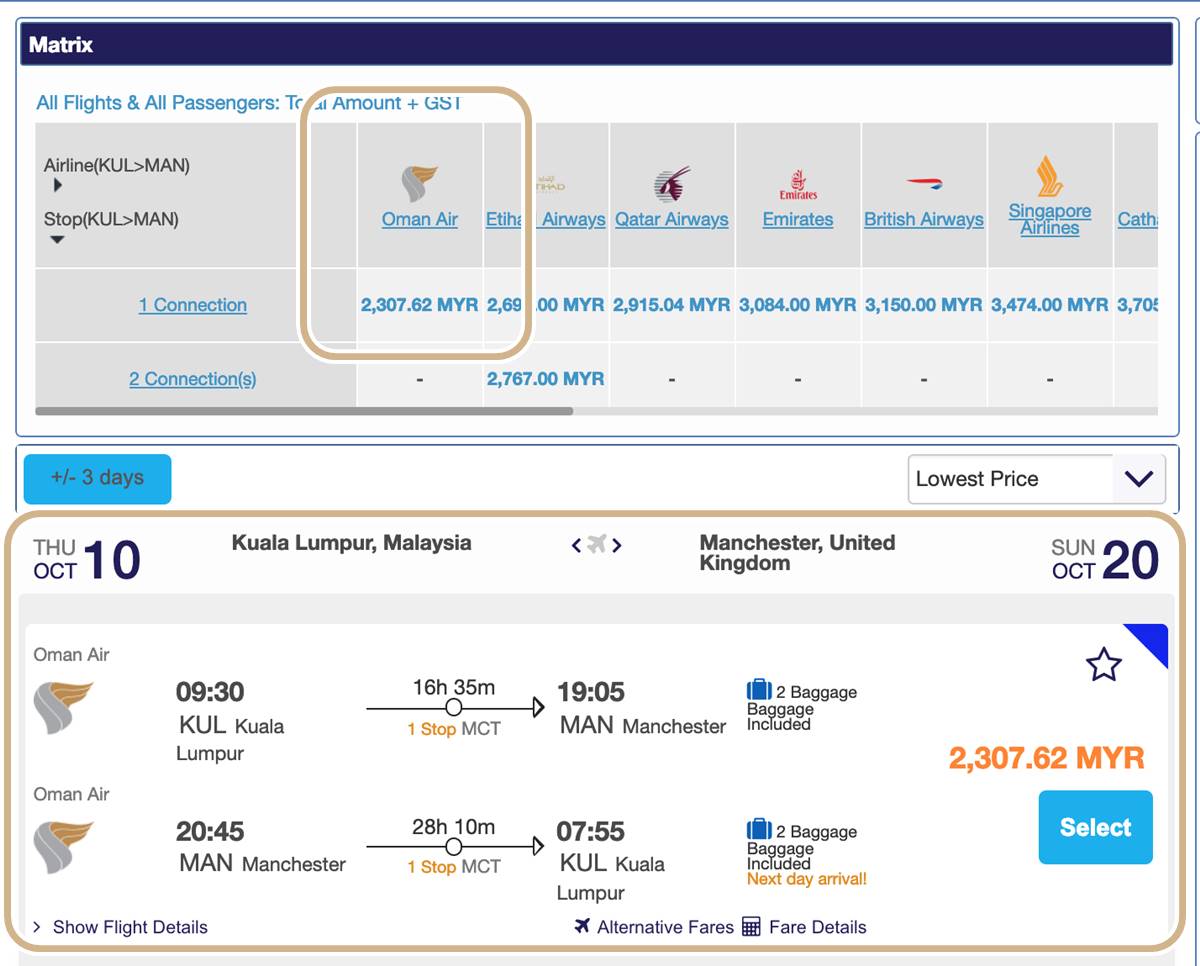The width and height of the screenshot is (1200, 966).
Task: Click the calculator icon beside Fare Details
Action: tap(752, 926)
